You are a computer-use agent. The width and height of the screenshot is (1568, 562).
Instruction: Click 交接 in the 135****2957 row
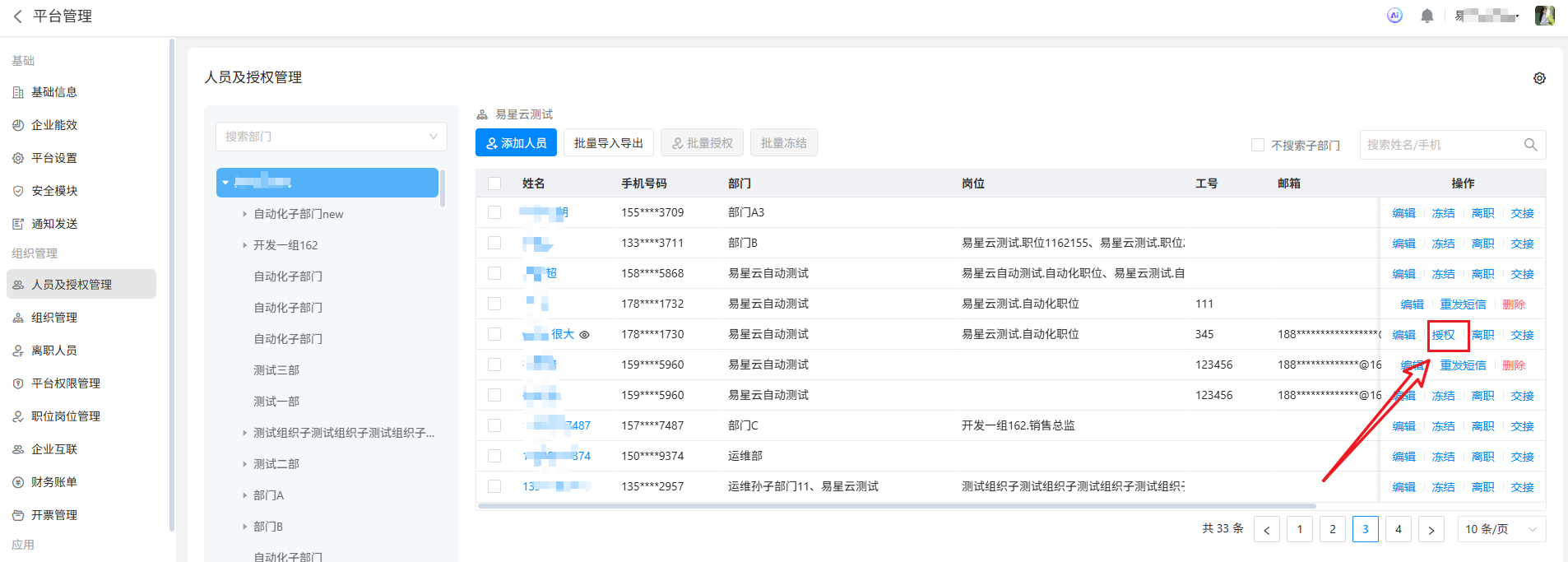(1522, 487)
